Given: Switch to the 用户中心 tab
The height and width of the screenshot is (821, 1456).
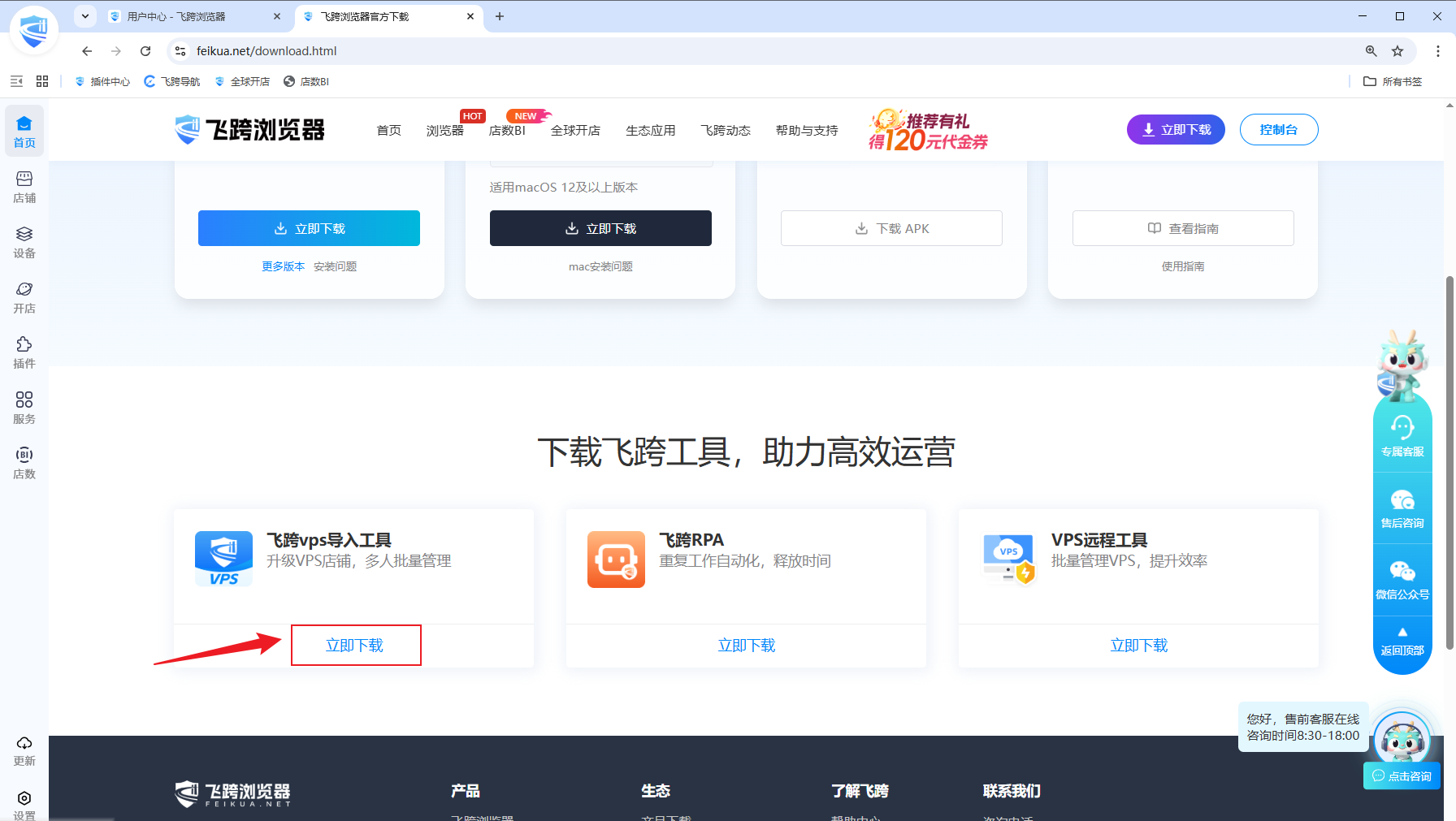Looking at the screenshot, I should pyautogui.click(x=195, y=16).
